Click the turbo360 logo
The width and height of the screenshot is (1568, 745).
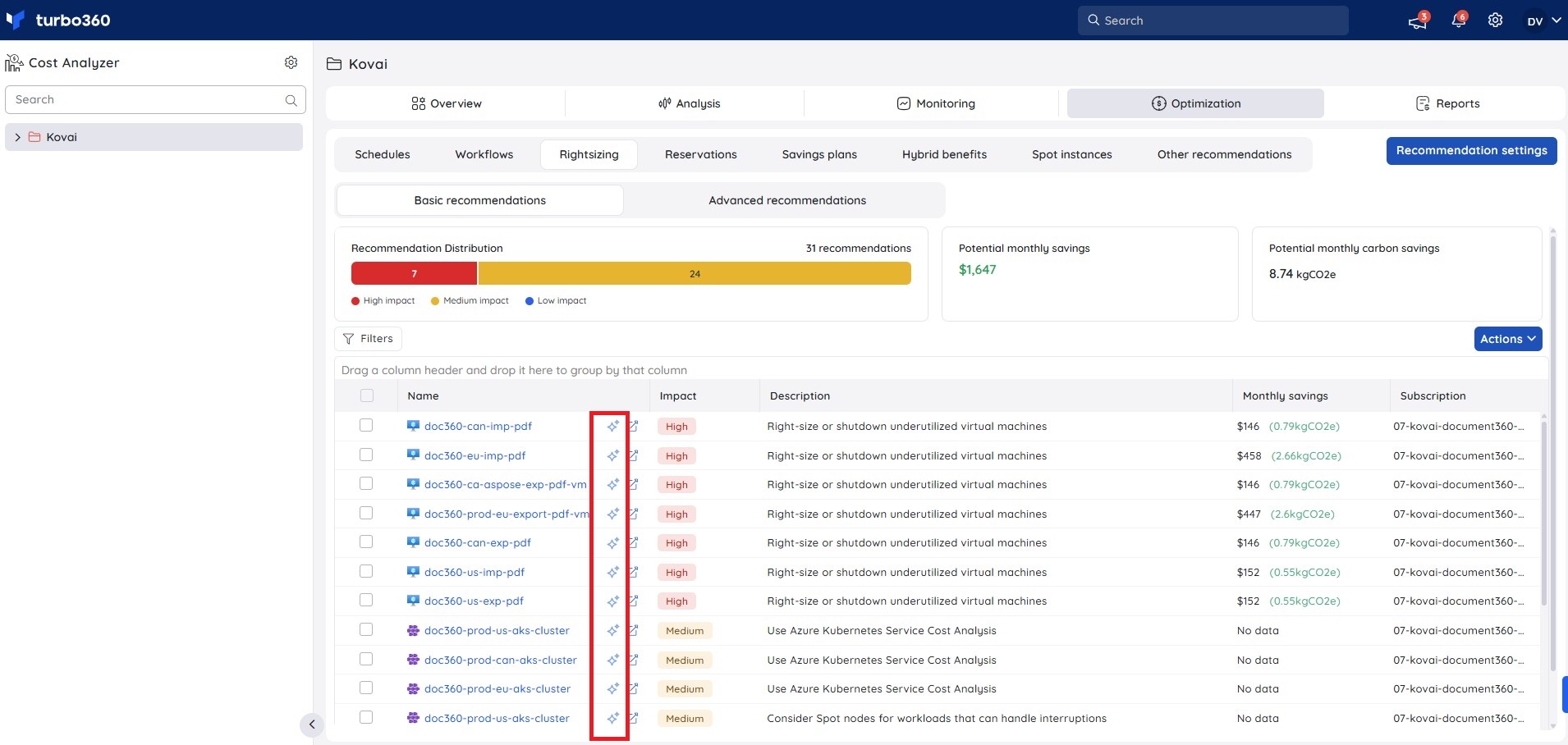pos(57,20)
